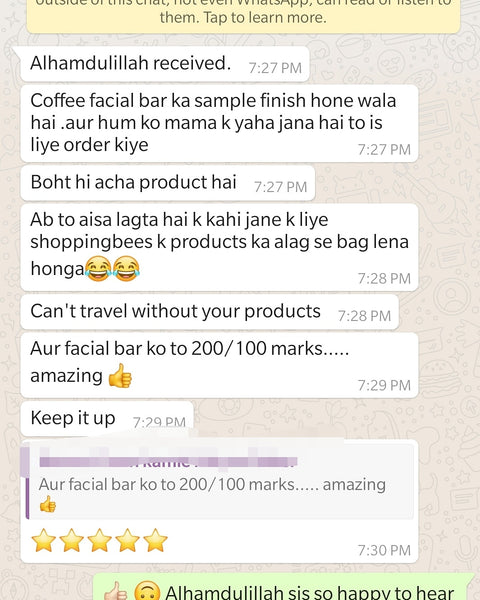The height and width of the screenshot is (600, 480).
Task: Tap the encryption notice 'Tap to learn more'
Action: click(243, 17)
